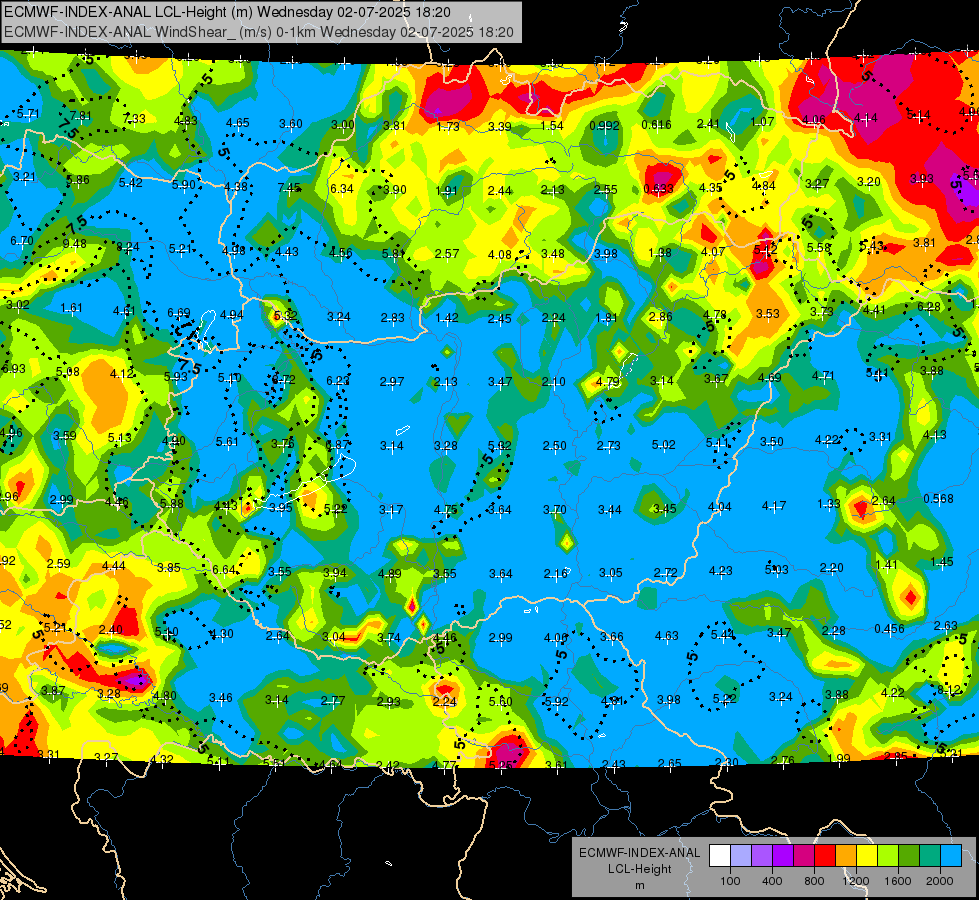Click the wind shear value '9.48'
This screenshot has width=979, height=900.
74,244
